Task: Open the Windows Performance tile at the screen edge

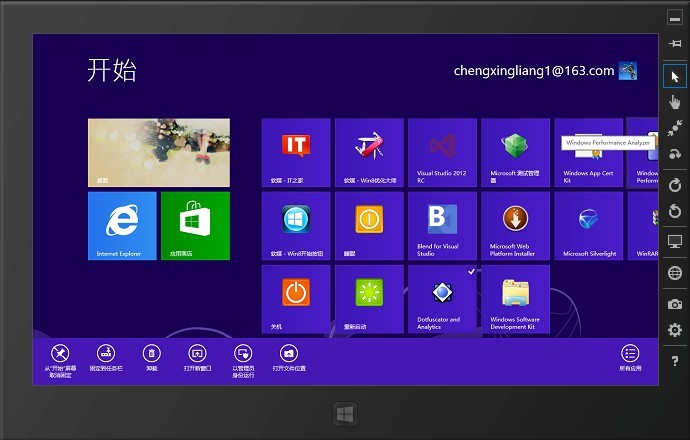Action: pos(643,153)
